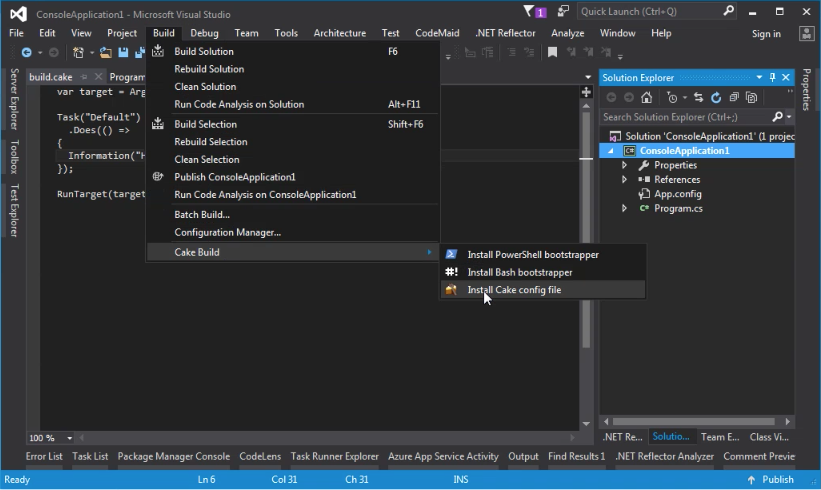This screenshot has height=490, width=821.
Task: Open the Server Explorer side tab
Action: (15, 99)
